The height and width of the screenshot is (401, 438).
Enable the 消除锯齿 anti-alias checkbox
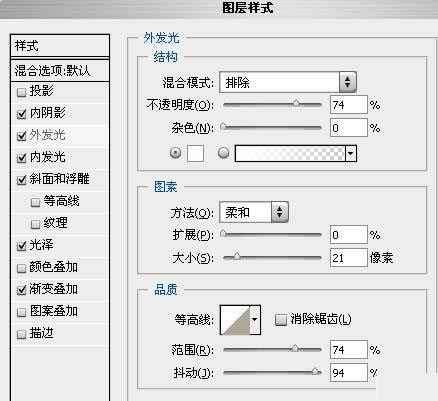[x=281, y=320]
